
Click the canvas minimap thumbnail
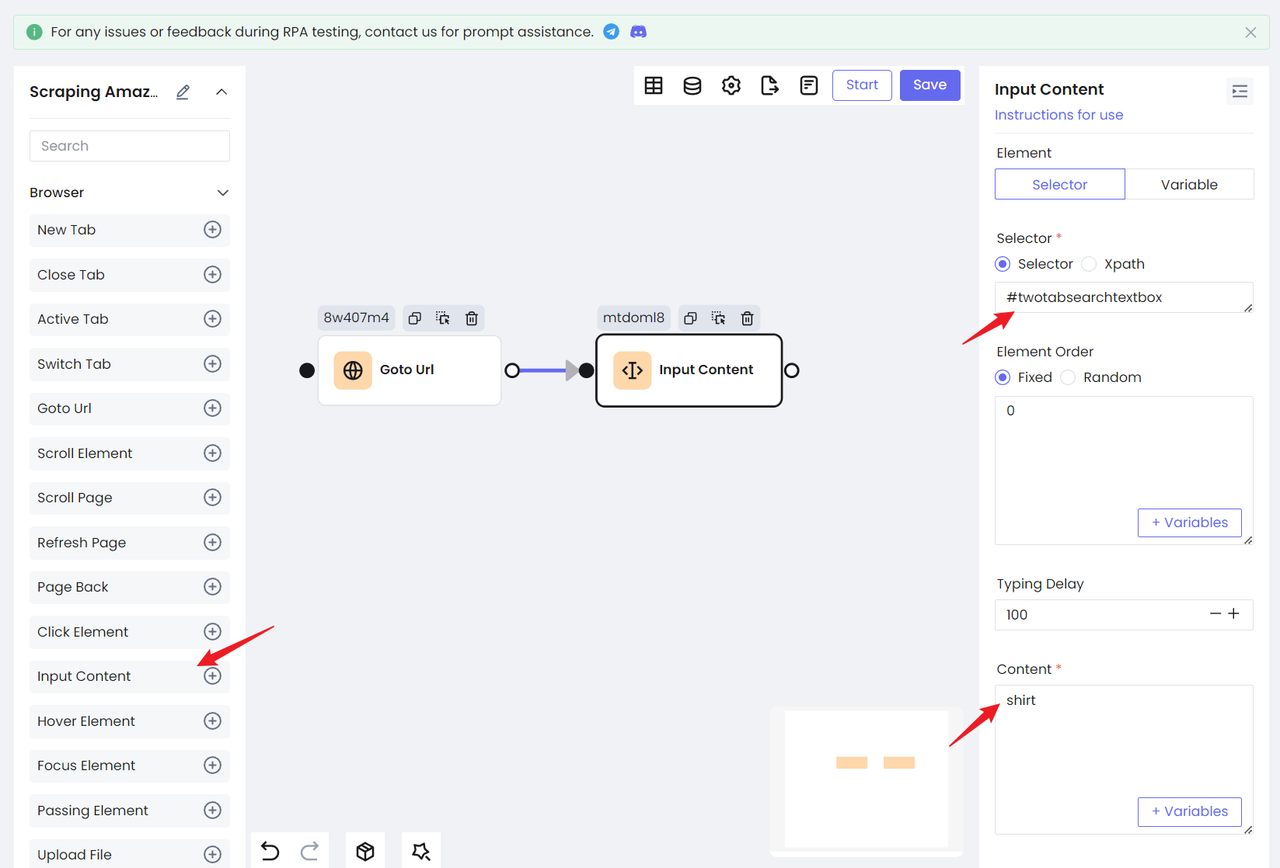[866, 779]
